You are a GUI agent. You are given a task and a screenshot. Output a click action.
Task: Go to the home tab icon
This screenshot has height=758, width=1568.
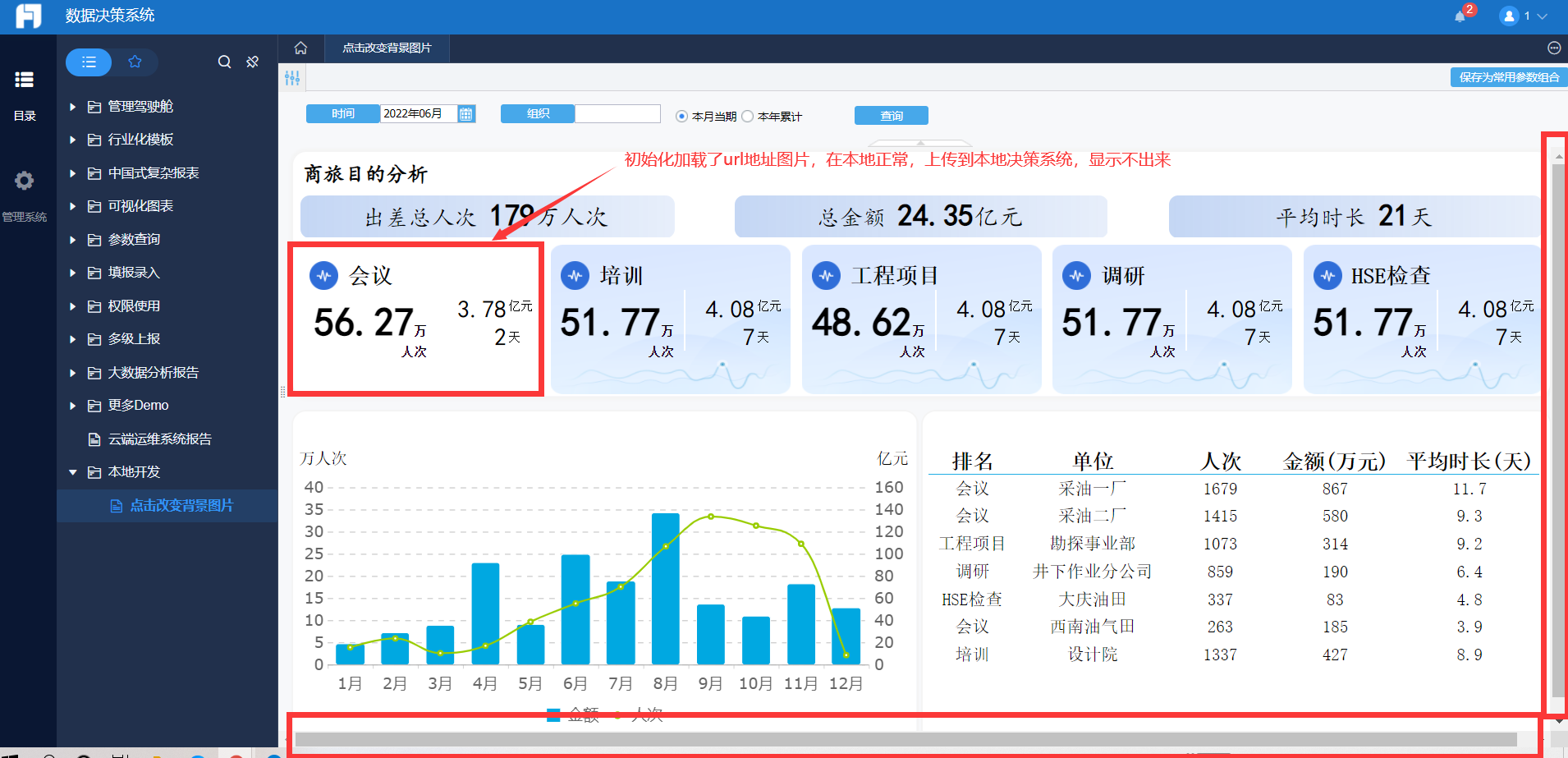point(301,48)
